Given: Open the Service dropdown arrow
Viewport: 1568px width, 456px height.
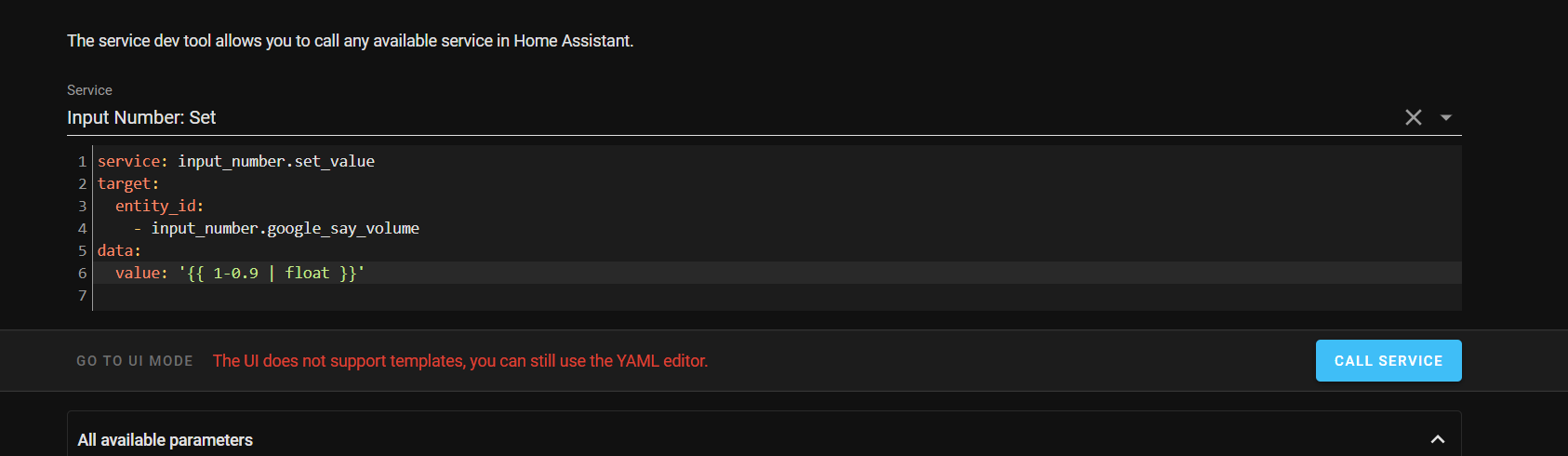Looking at the screenshot, I should [x=1446, y=117].
